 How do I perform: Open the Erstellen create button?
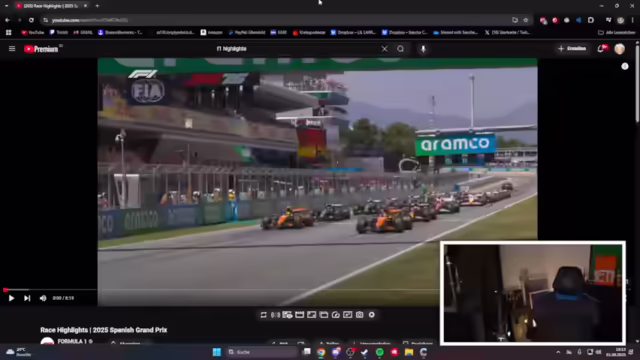[x=572, y=49]
